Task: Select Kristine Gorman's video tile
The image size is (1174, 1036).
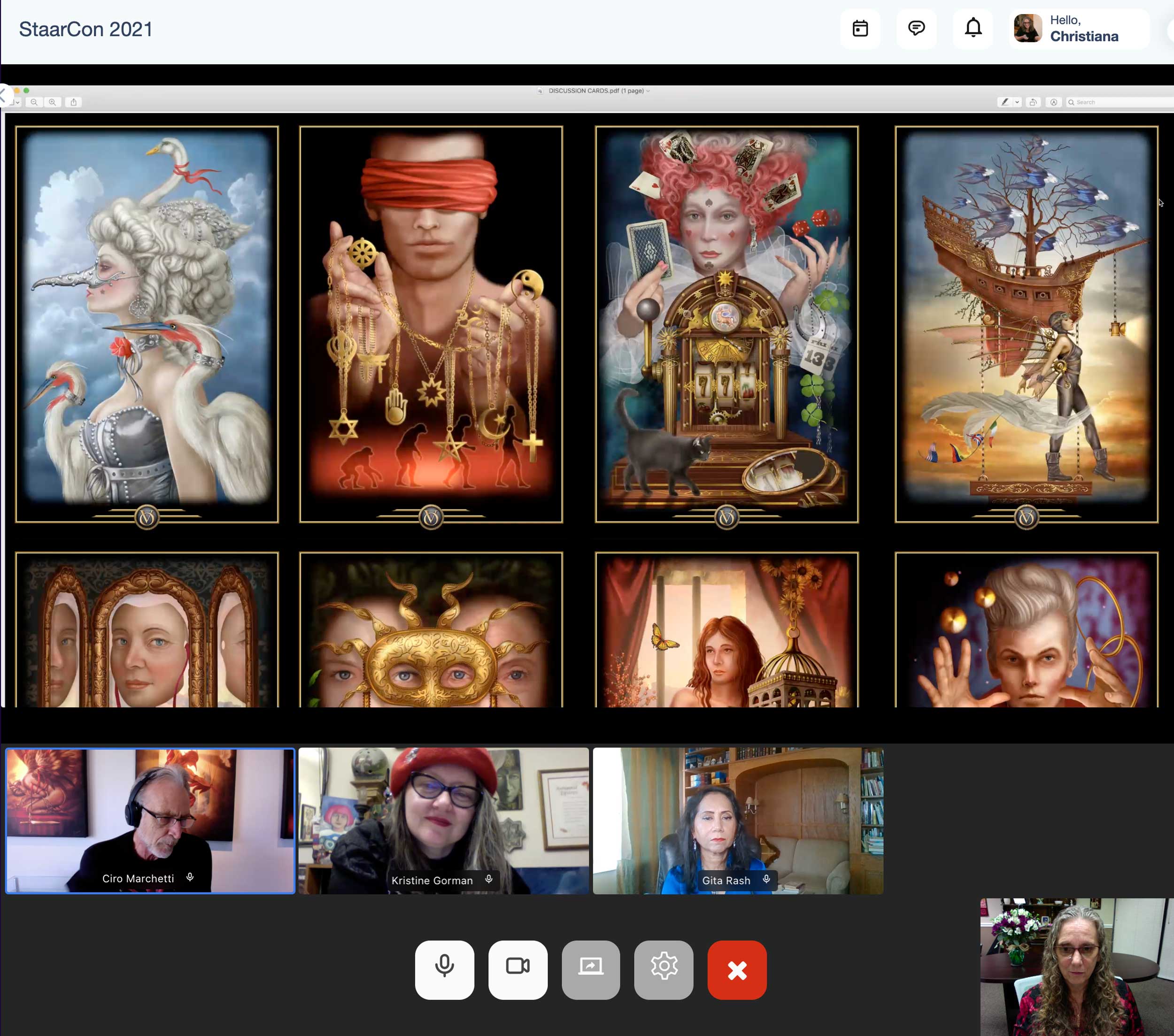Action: pyautogui.click(x=443, y=820)
